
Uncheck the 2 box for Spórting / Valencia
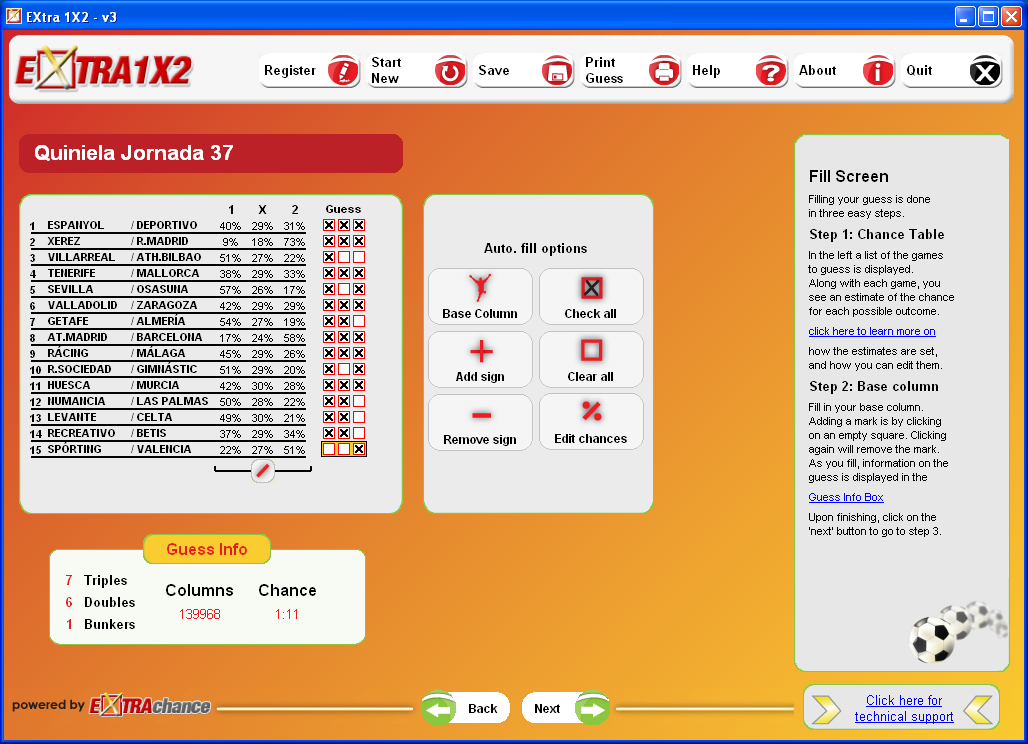[x=359, y=449]
